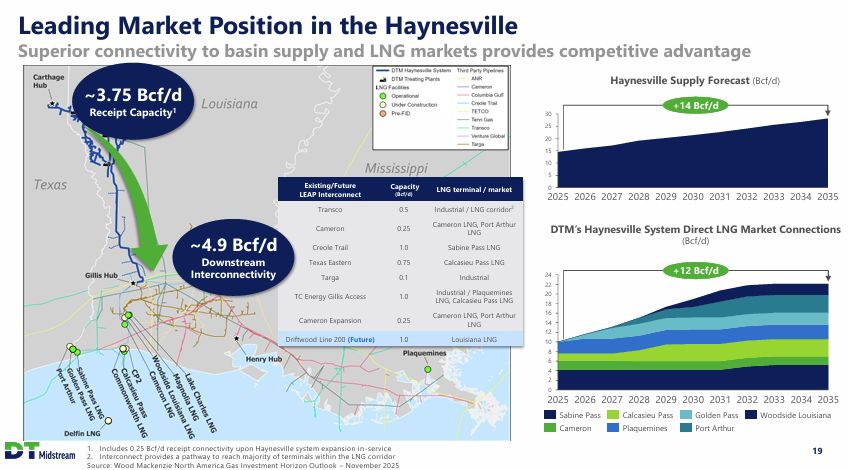
Task: Click the 'Targa' table row name
Action: point(330,277)
